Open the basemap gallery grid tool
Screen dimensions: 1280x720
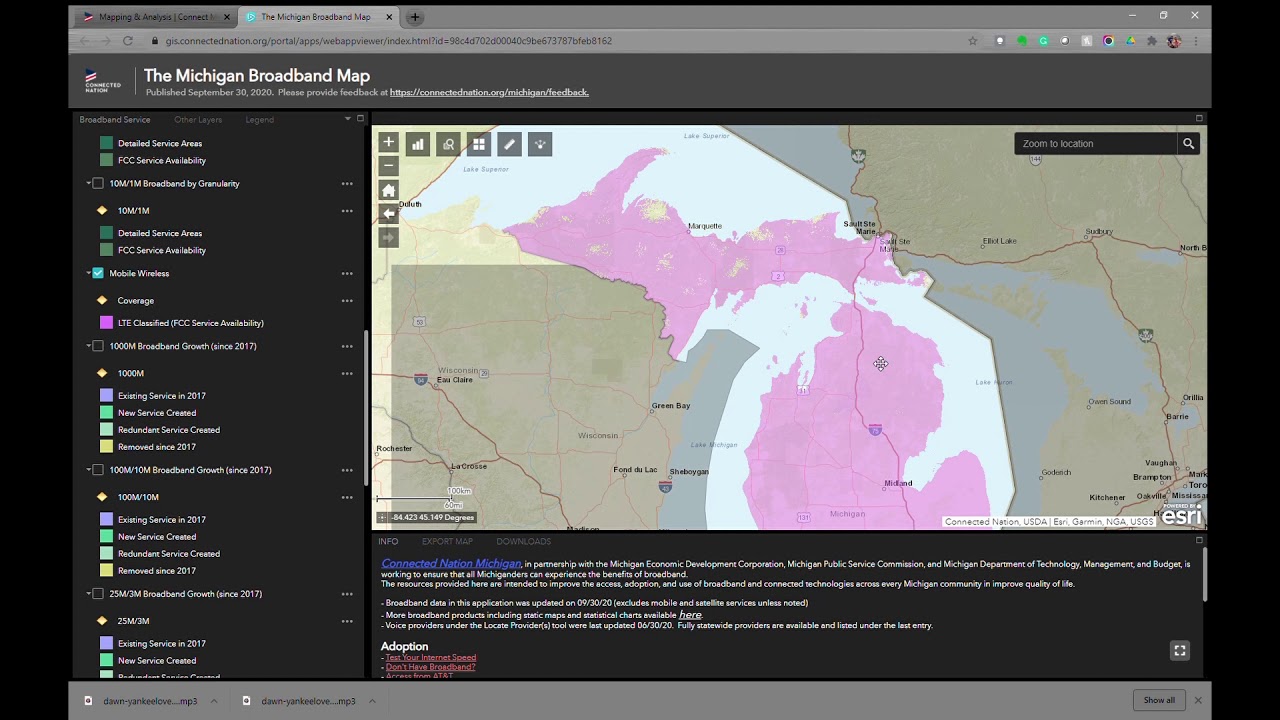click(x=479, y=144)
